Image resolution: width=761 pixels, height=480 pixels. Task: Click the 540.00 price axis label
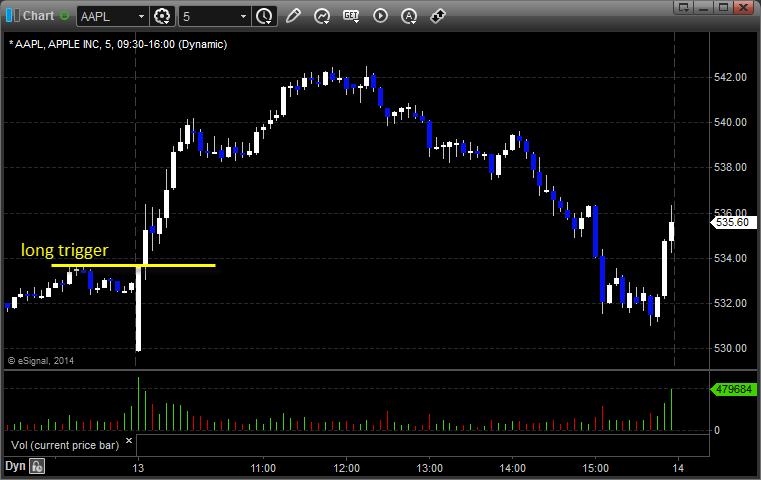[730, 122]
